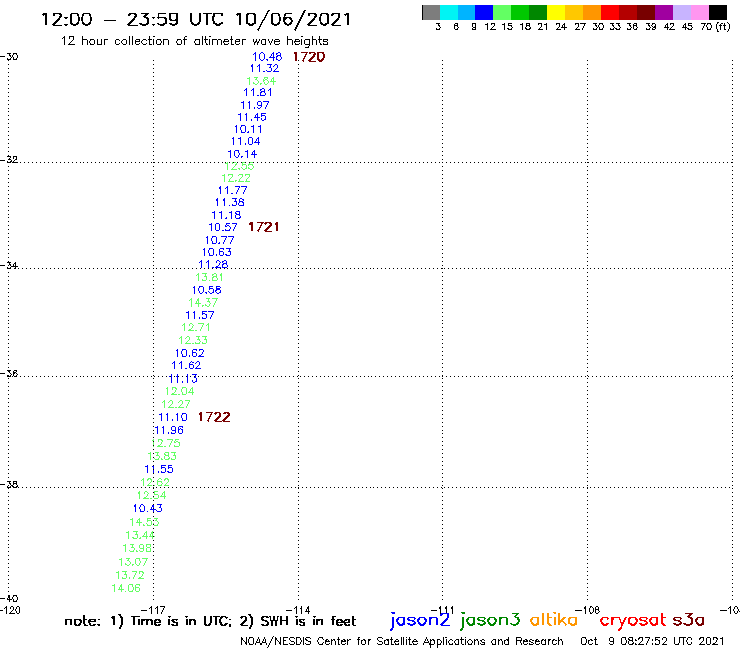Select the 13.98 reading
Screen dimensions: 740x650
click(x=137, y=549)
